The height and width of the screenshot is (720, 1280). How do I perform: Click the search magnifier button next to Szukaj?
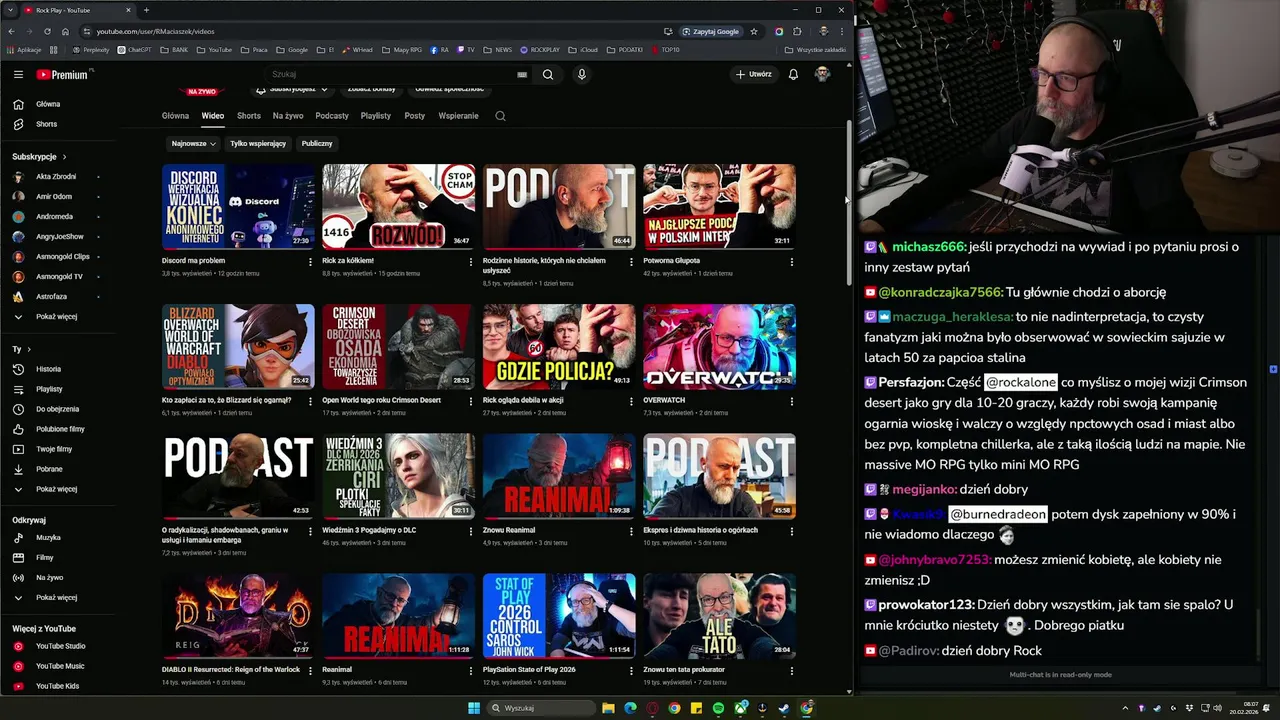click(548, 74)
